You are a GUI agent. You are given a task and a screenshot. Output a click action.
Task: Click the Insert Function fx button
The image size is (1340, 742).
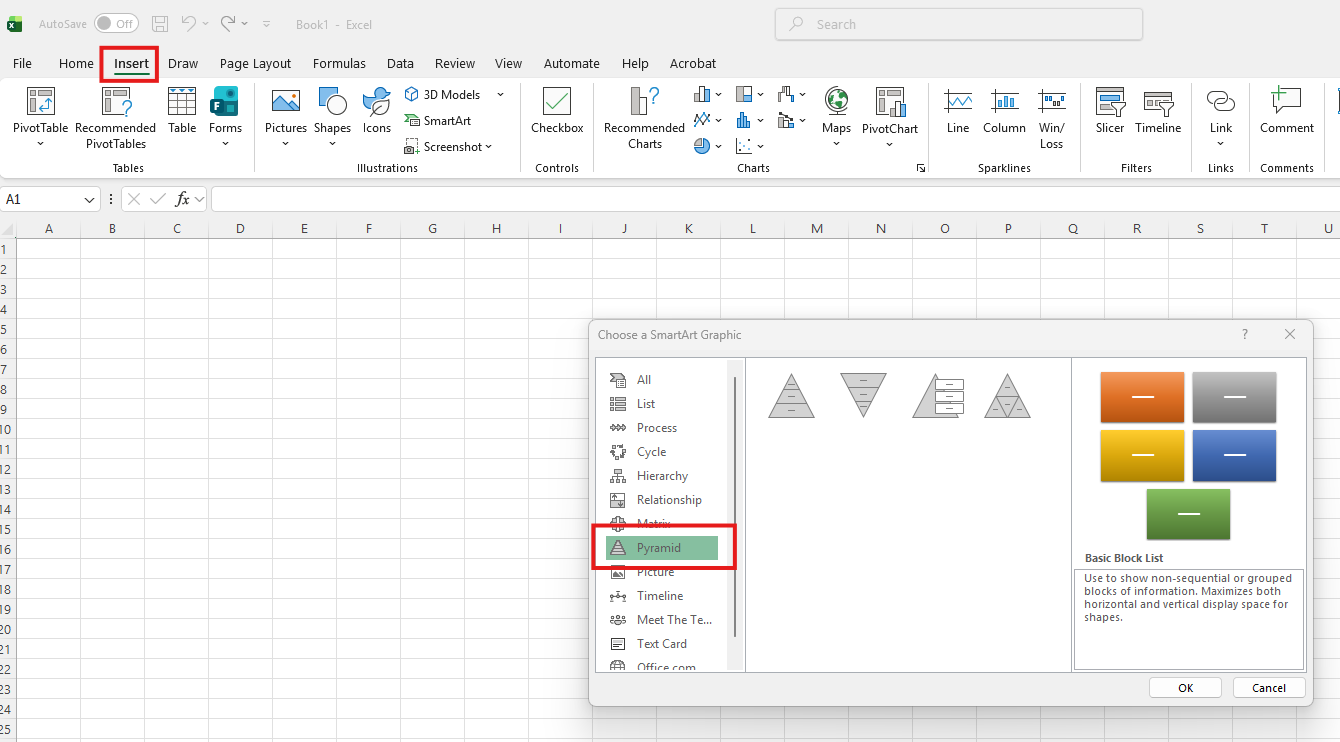[182, 199]
